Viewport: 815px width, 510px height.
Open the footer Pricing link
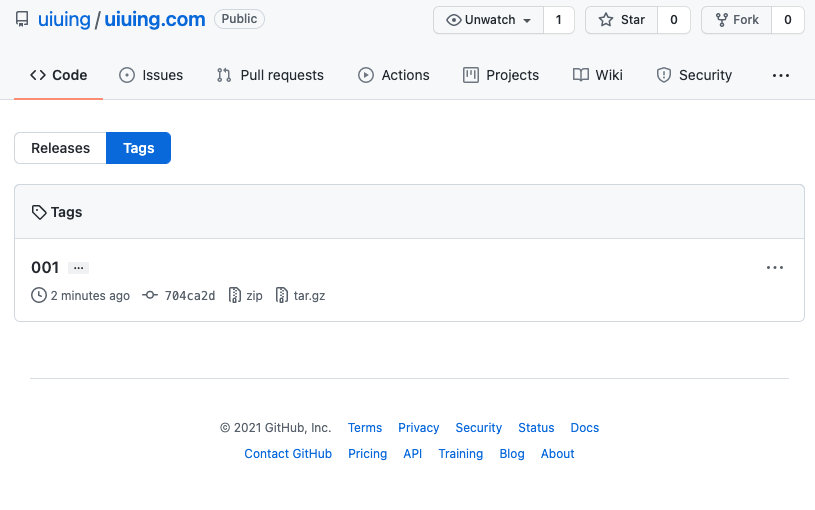point(367,454)
